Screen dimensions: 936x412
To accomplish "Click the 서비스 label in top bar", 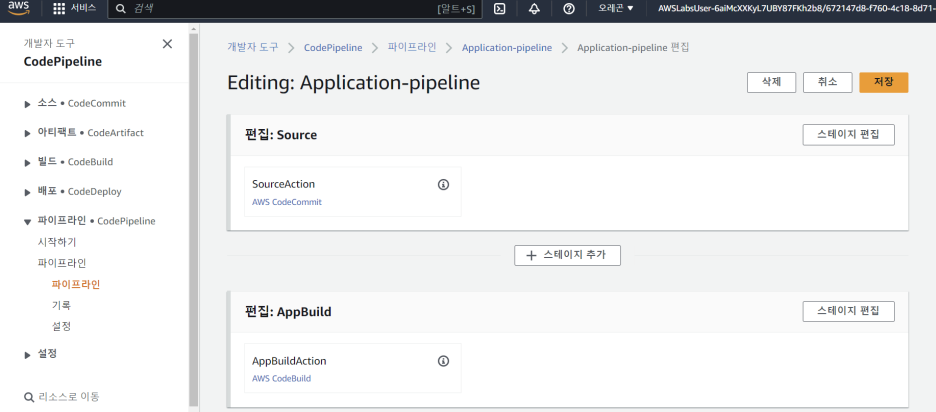I will (x=84, y=8).
